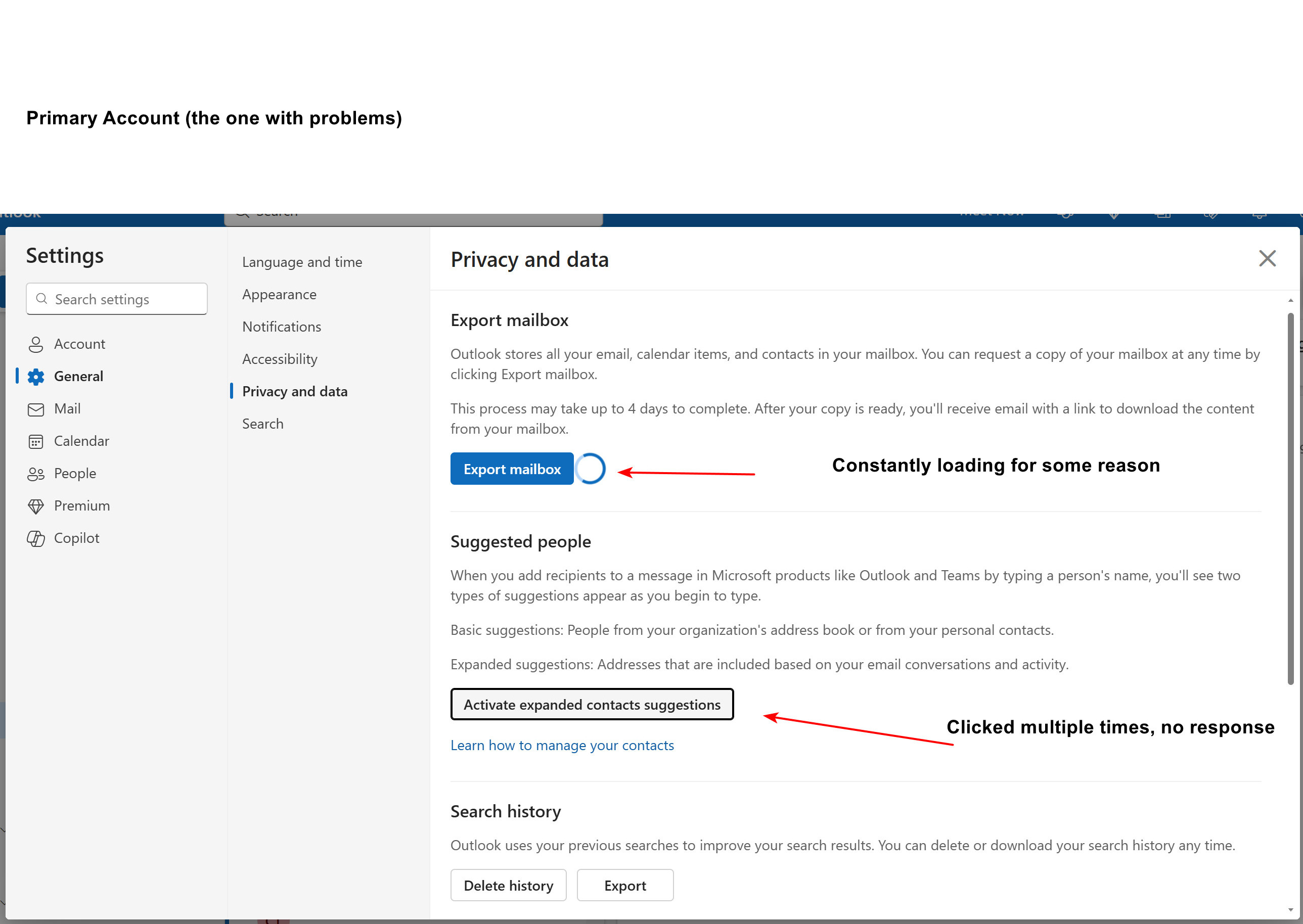This screenshot has width=1303, height=924.
Task: Click the Premium diamond icon
Action: (x=35, y=506)
